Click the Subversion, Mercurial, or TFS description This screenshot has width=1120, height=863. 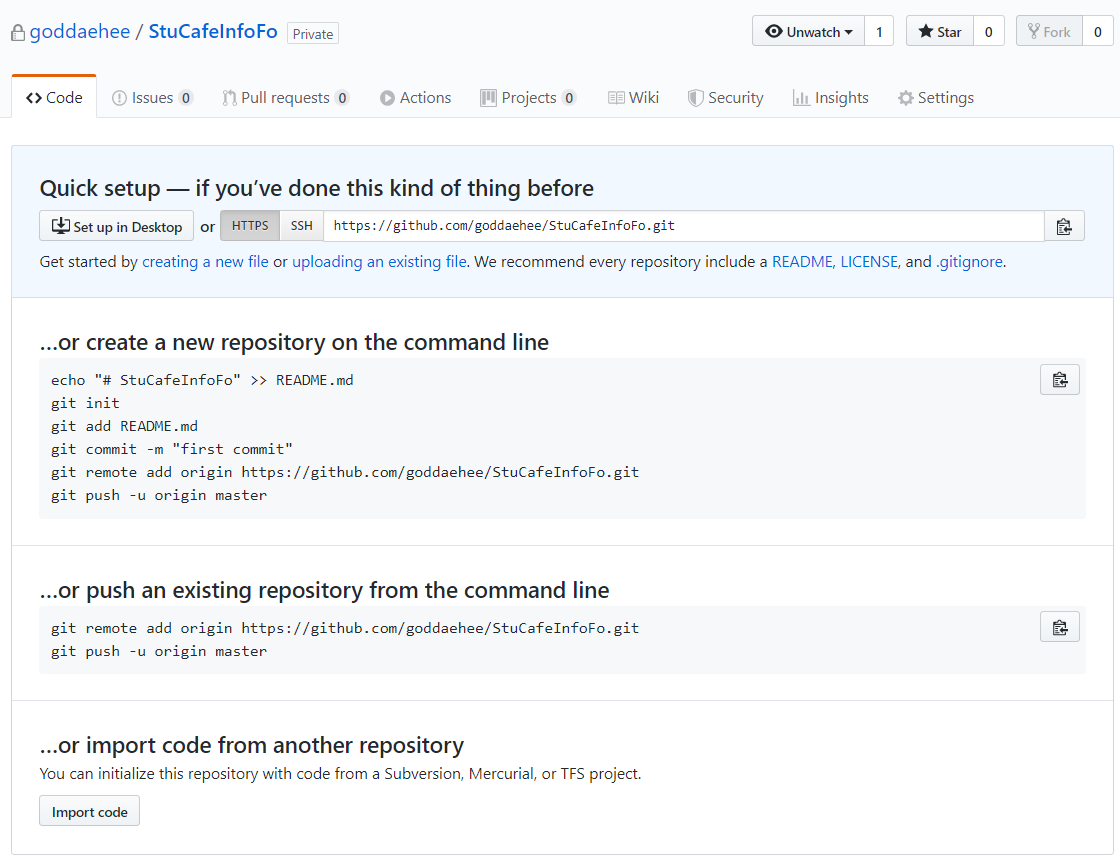(340, 774)
